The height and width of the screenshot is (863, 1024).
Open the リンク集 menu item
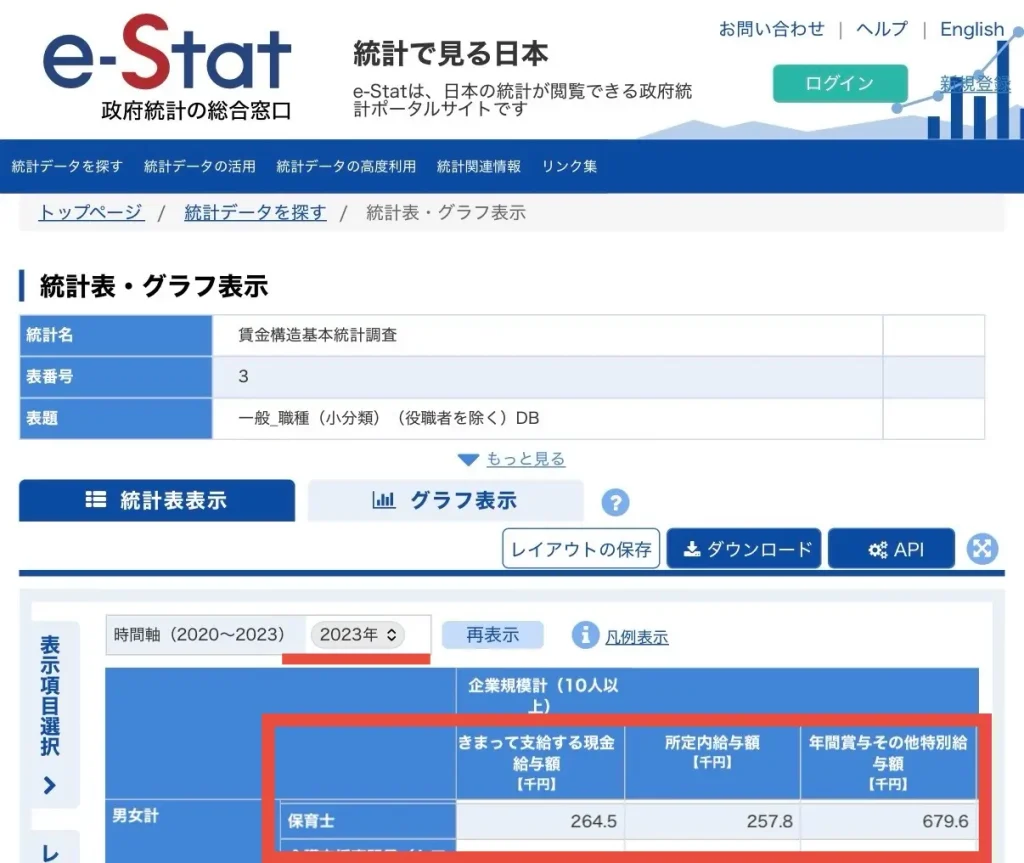[568, 167]
